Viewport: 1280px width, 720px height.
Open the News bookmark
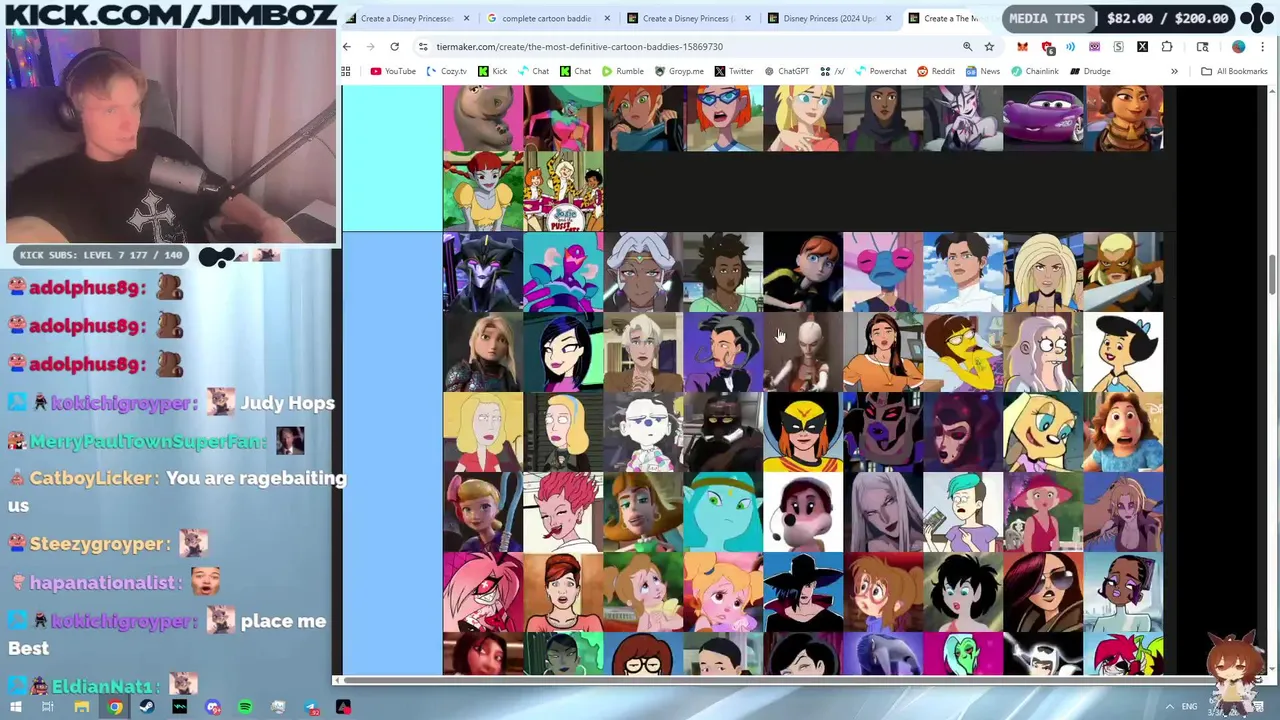coord(983,71)
